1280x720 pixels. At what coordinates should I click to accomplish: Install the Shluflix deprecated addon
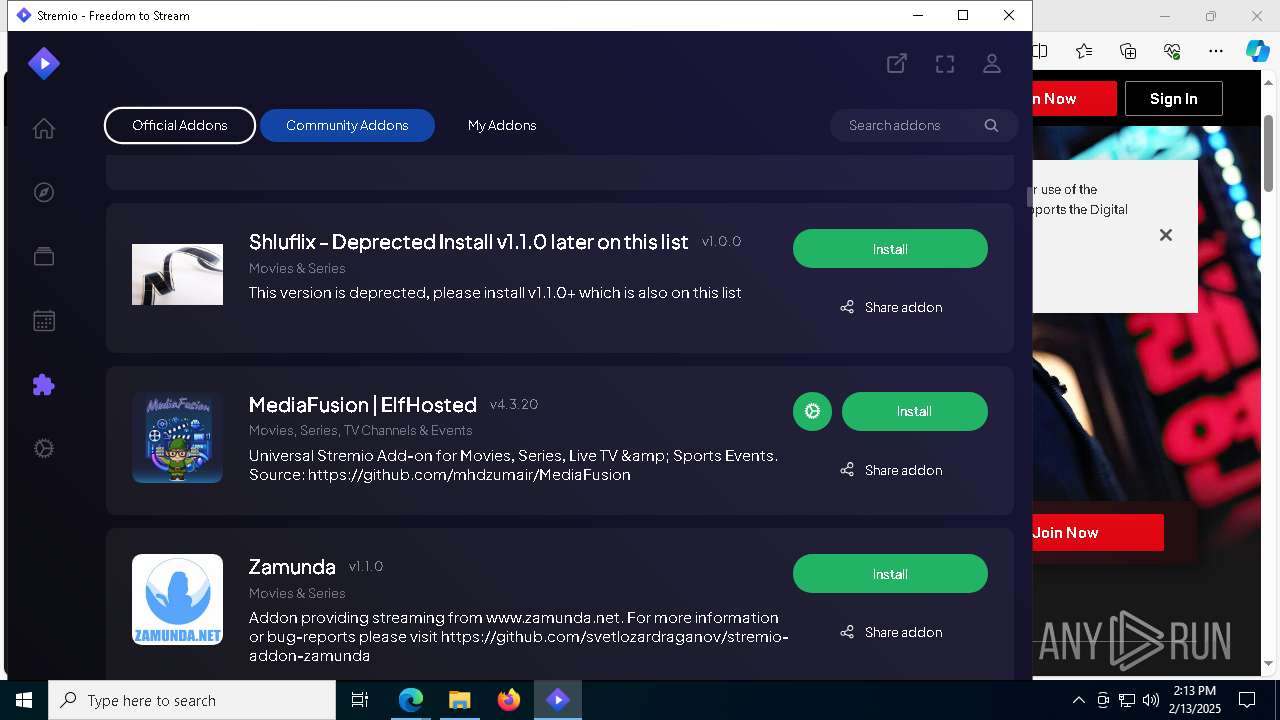pos(890,249)
